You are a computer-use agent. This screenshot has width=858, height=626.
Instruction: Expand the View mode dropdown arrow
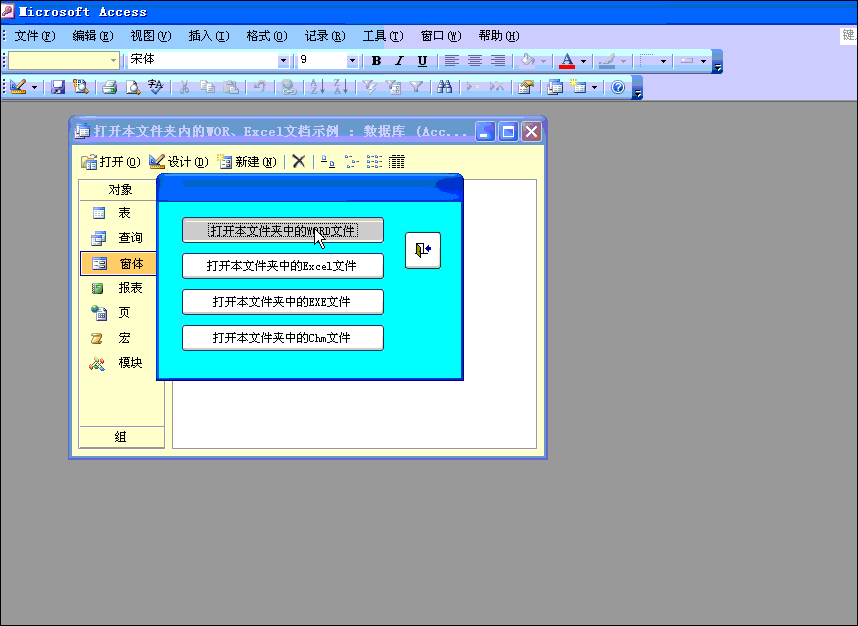tap(34, 87)
